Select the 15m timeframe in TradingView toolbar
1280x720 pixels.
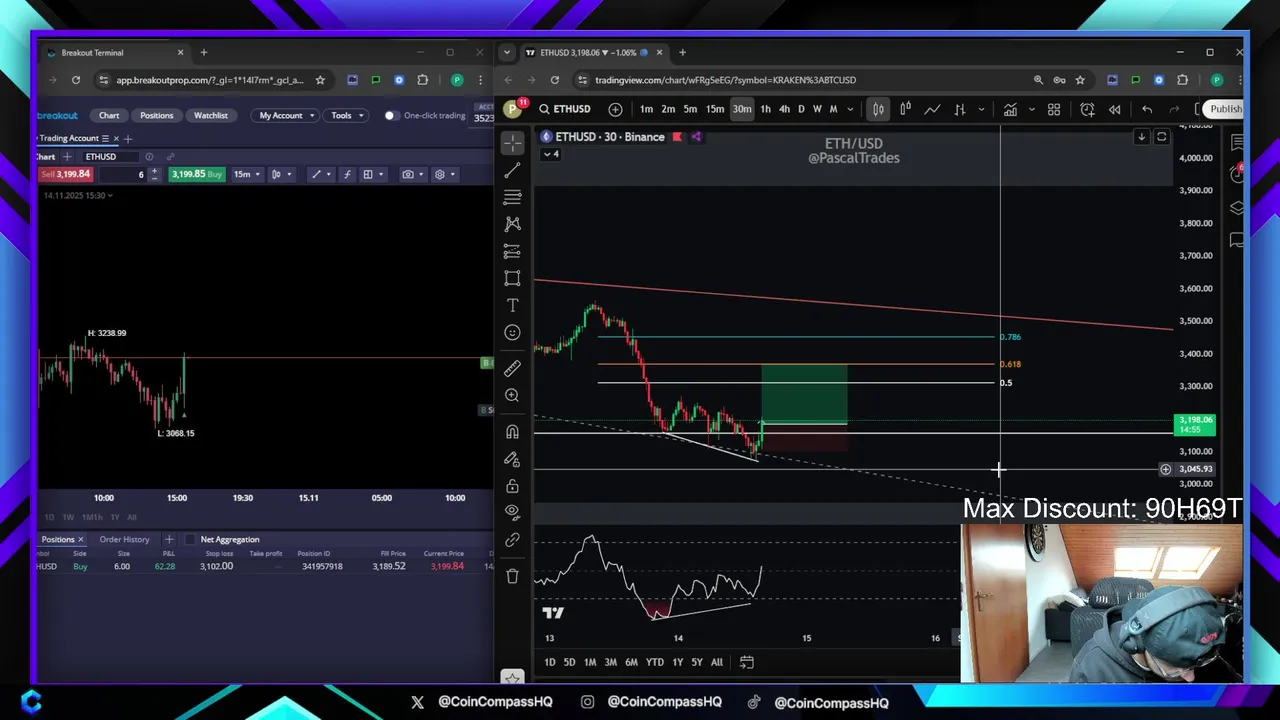point(715,109)
